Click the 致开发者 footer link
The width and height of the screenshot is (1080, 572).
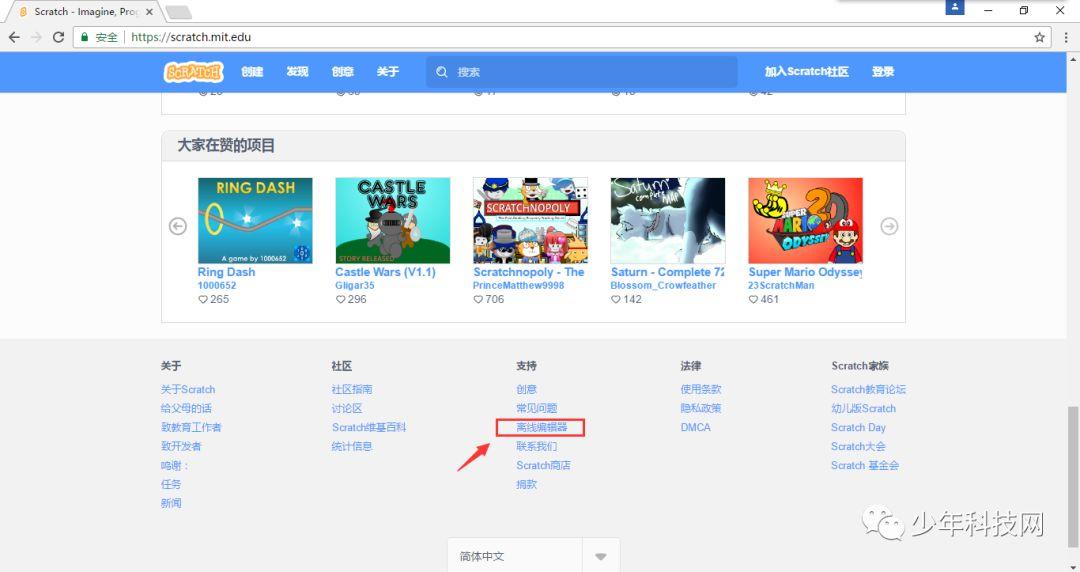click(x=181, y=446)
